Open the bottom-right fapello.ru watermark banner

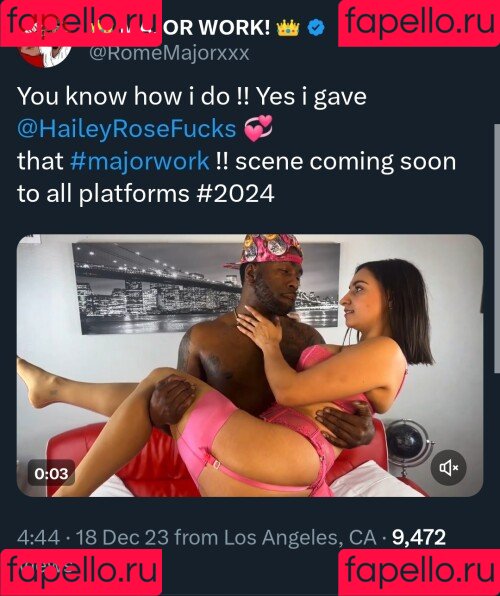[419, 572]
